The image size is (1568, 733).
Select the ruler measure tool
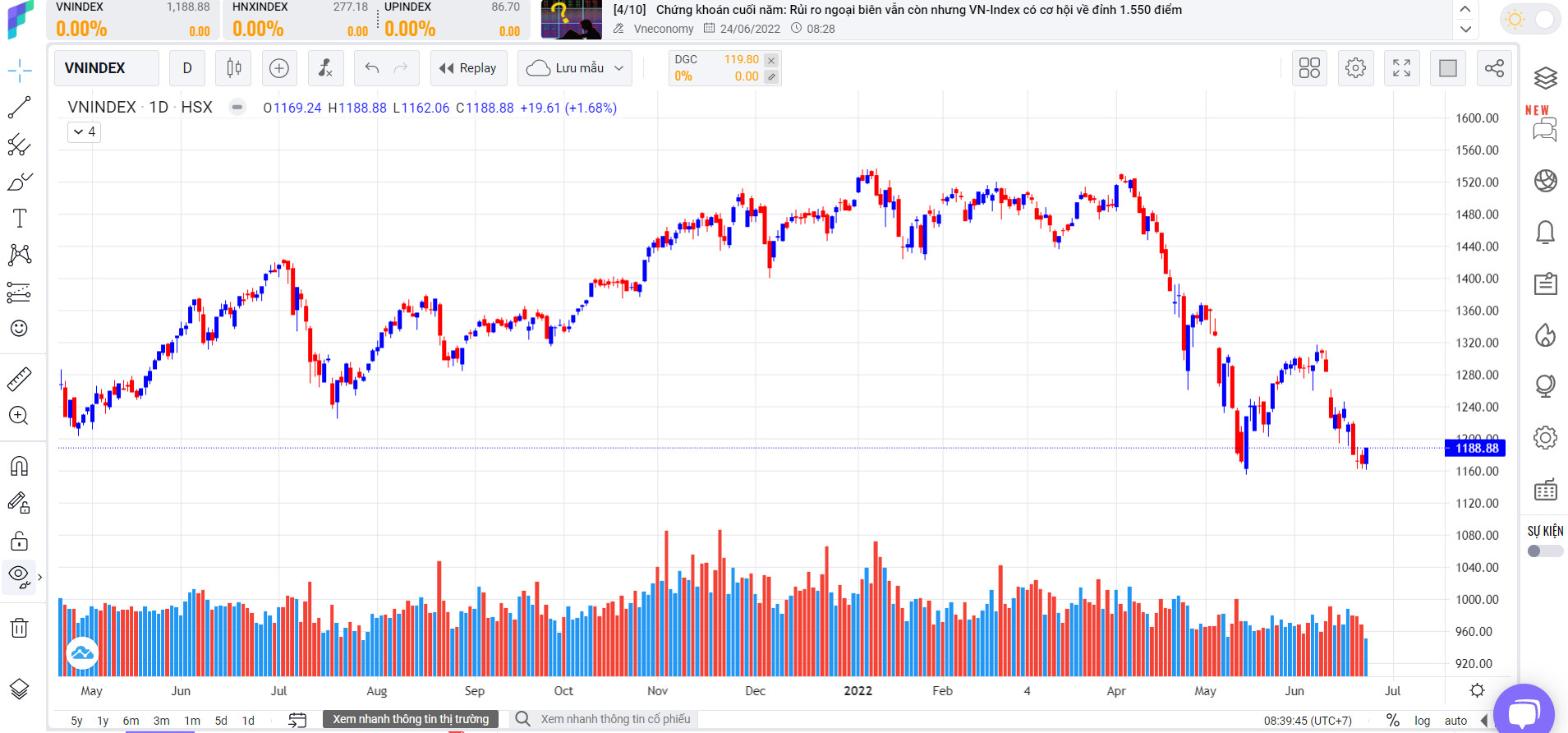pyautogui.click(x=20, y=379)
